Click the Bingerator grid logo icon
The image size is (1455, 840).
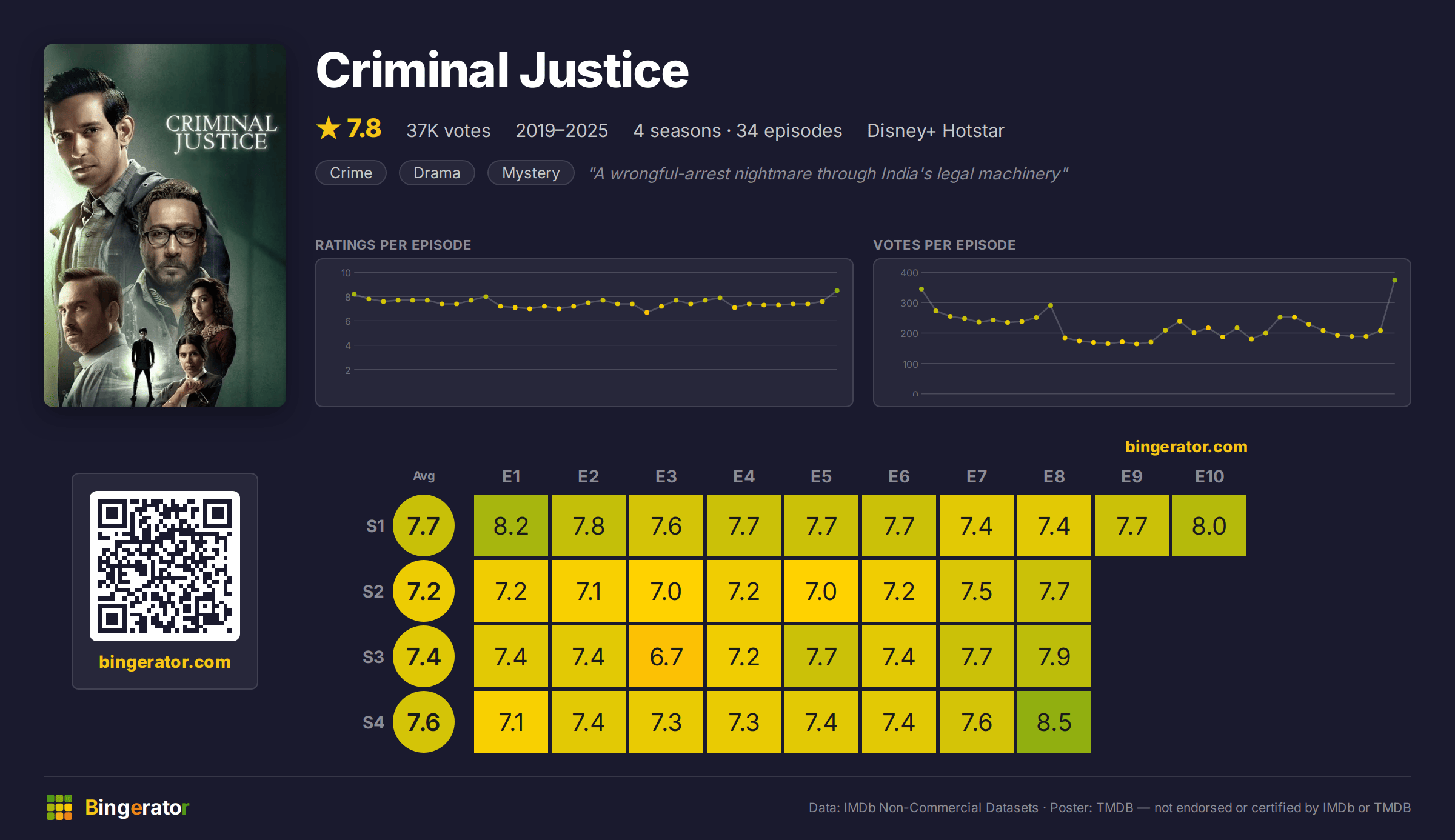(x=59, y=807)
